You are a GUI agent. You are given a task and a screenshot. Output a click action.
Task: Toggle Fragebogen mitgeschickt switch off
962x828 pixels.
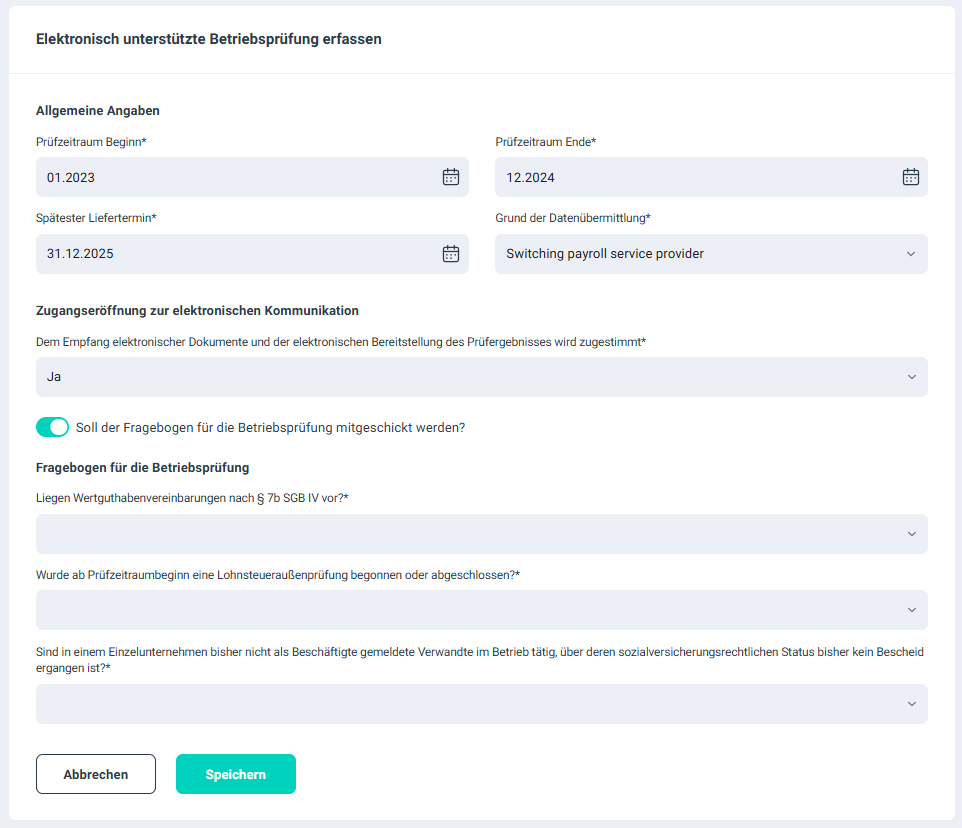coord(52,427)
